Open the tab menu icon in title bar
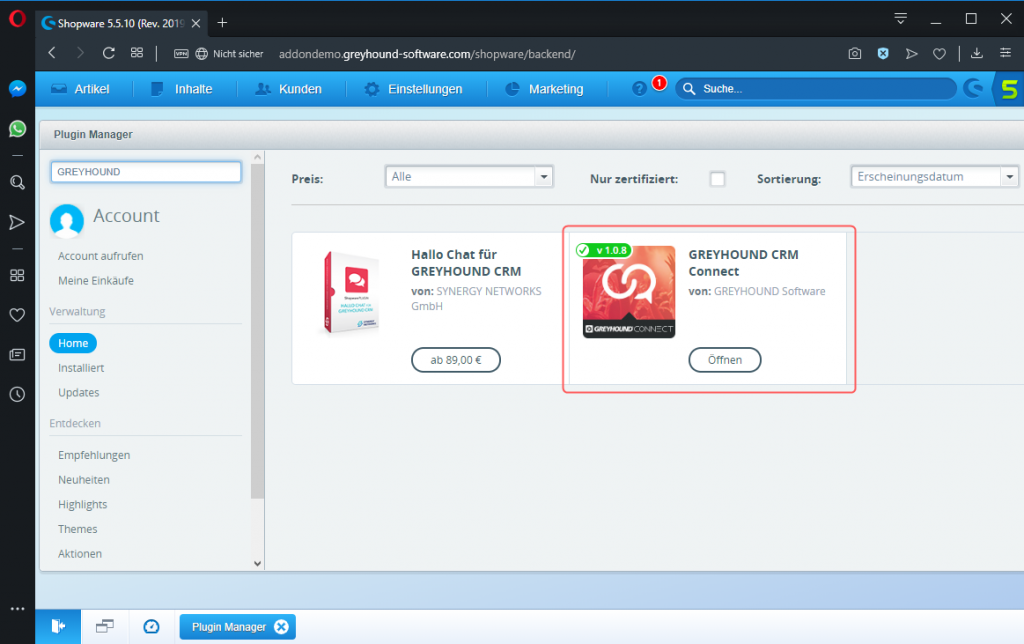Image resolution: width=1024 pixels, height=644 pixels. (901, 18)
